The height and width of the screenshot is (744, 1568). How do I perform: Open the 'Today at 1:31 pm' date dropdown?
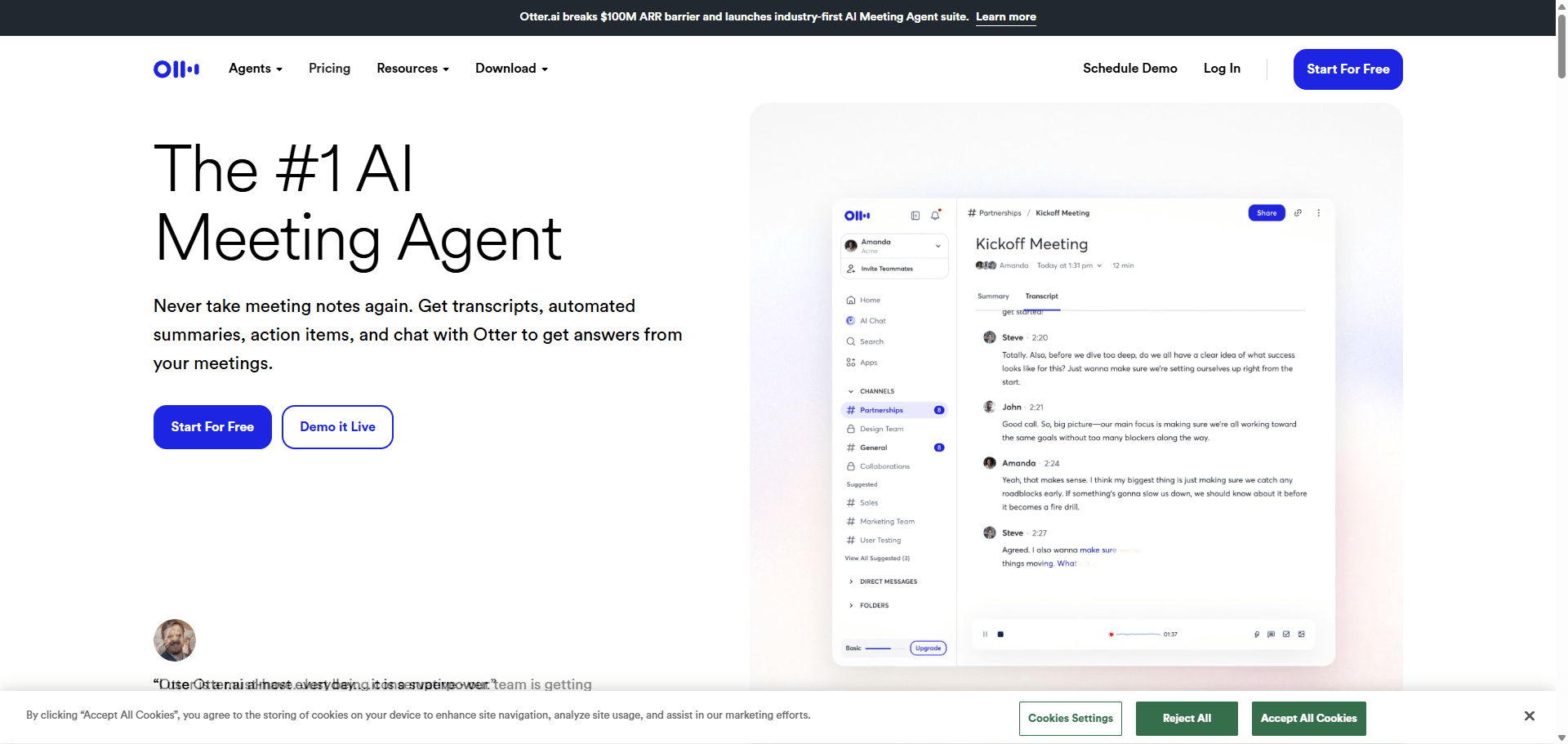tap(1070, 265)
